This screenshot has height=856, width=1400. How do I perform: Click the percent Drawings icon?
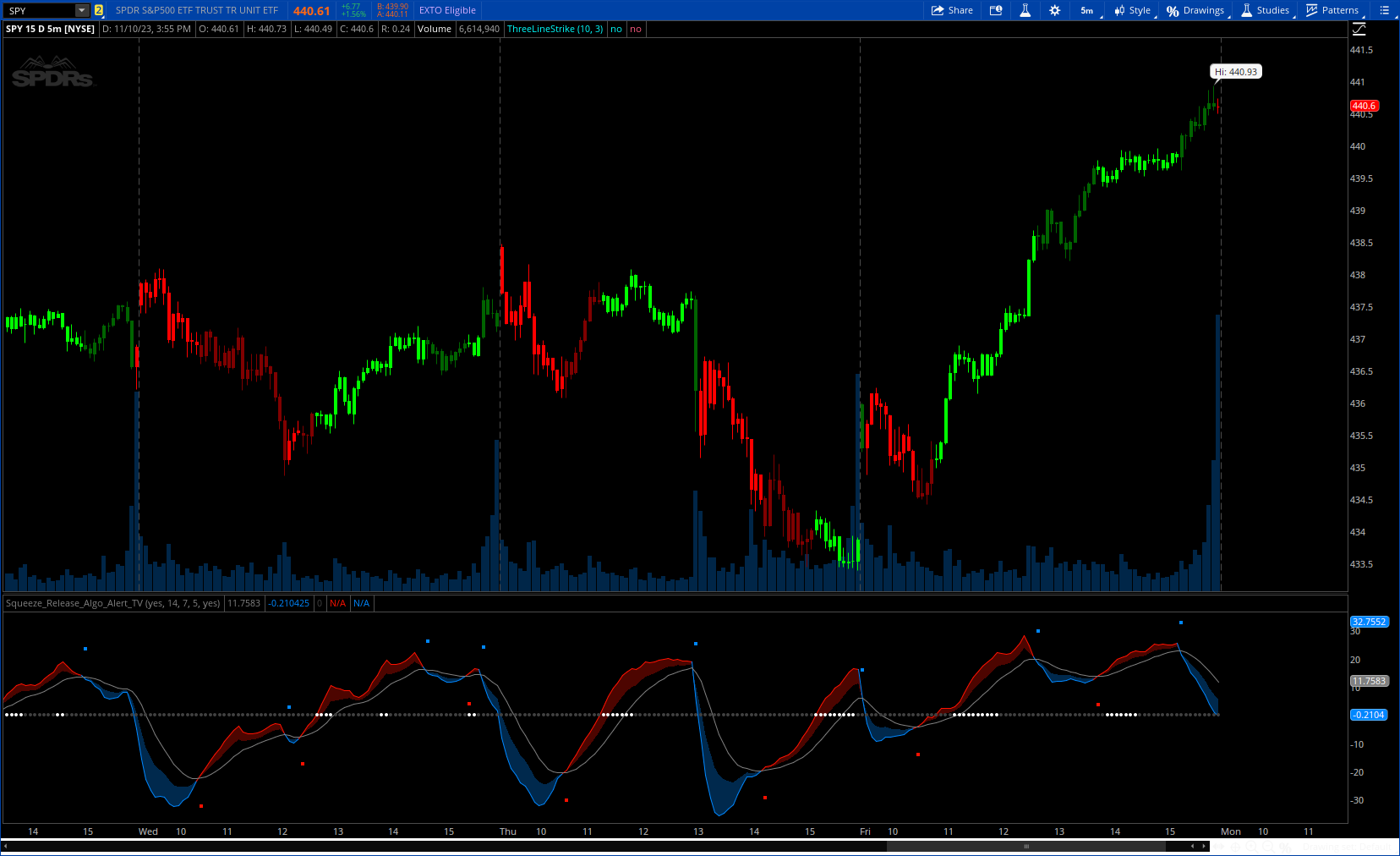1173,11
